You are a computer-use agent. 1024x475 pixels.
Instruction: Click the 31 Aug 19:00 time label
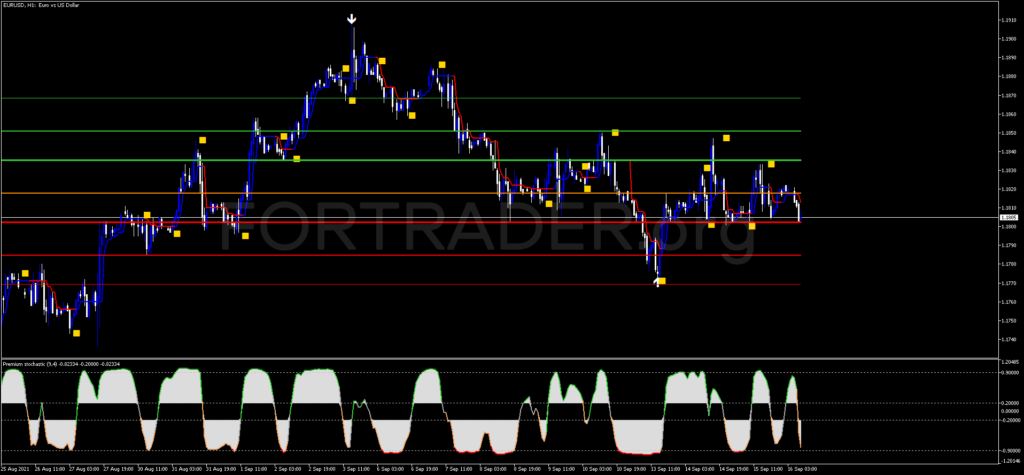pyautogui.click(x=219, y=469)
